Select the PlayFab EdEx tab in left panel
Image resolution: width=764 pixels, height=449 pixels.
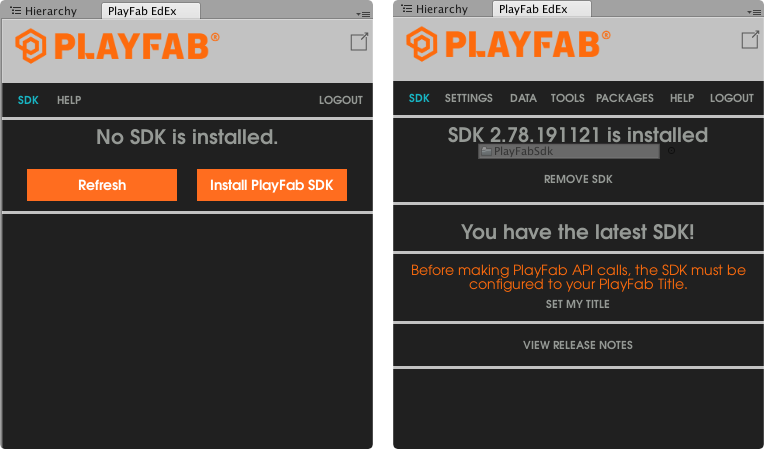(x=151, y=11)
